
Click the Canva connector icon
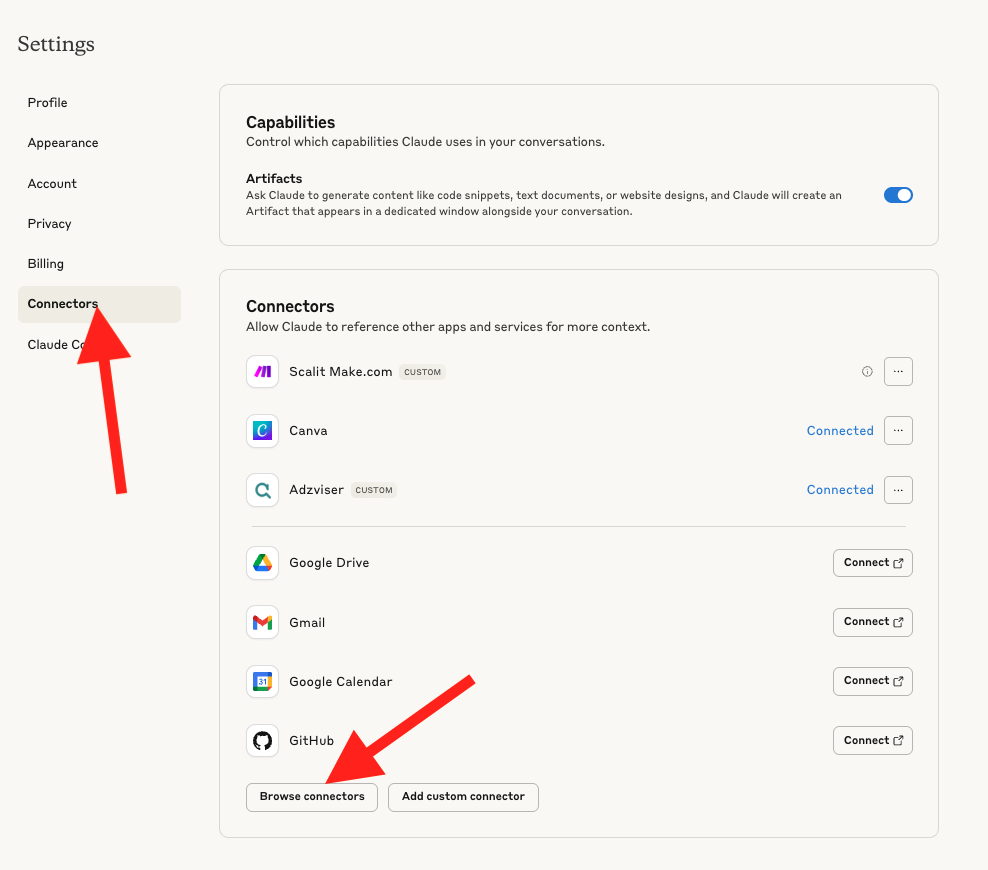(262, 431)
